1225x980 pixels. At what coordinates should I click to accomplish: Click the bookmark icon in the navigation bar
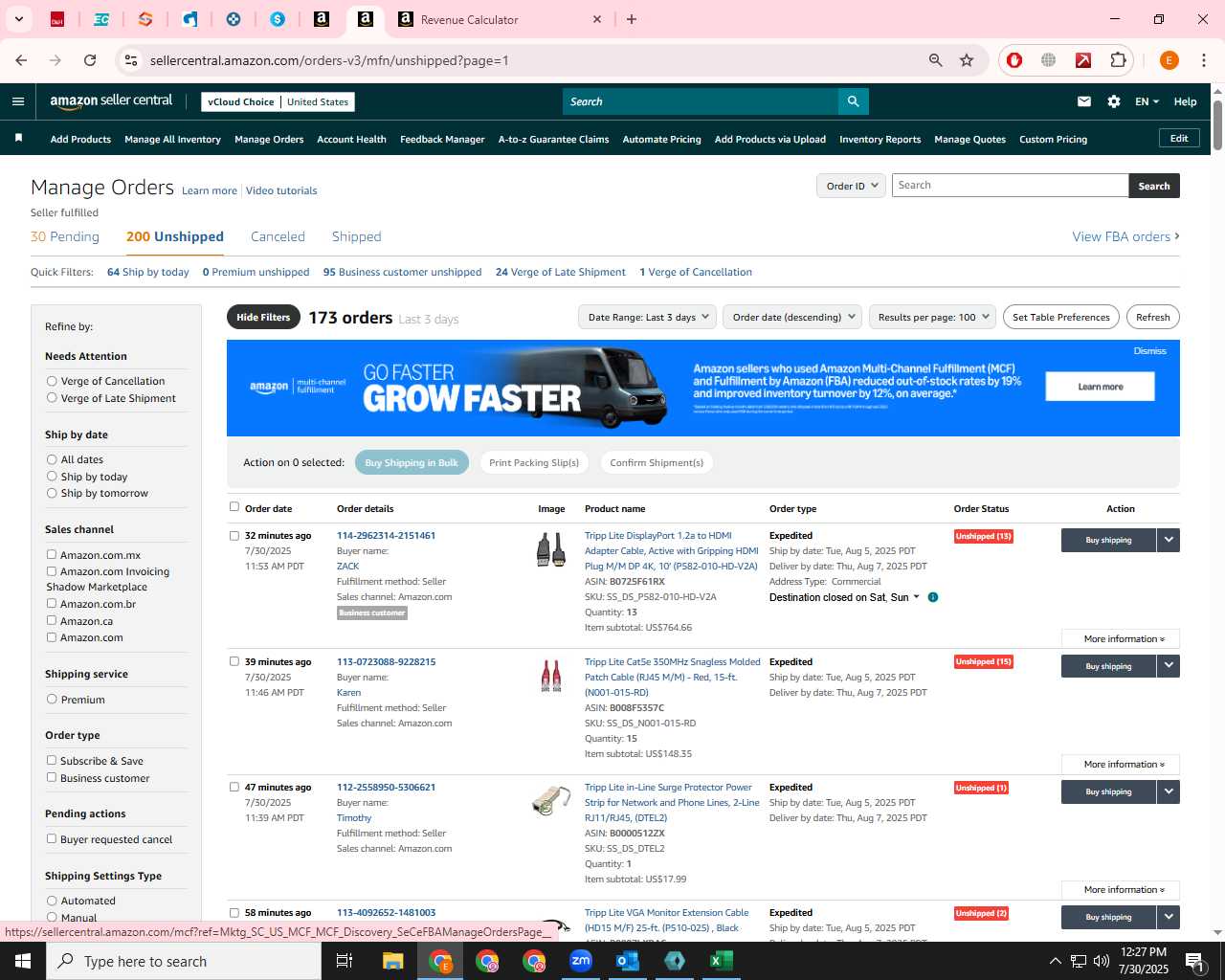[x=18, y=139]
